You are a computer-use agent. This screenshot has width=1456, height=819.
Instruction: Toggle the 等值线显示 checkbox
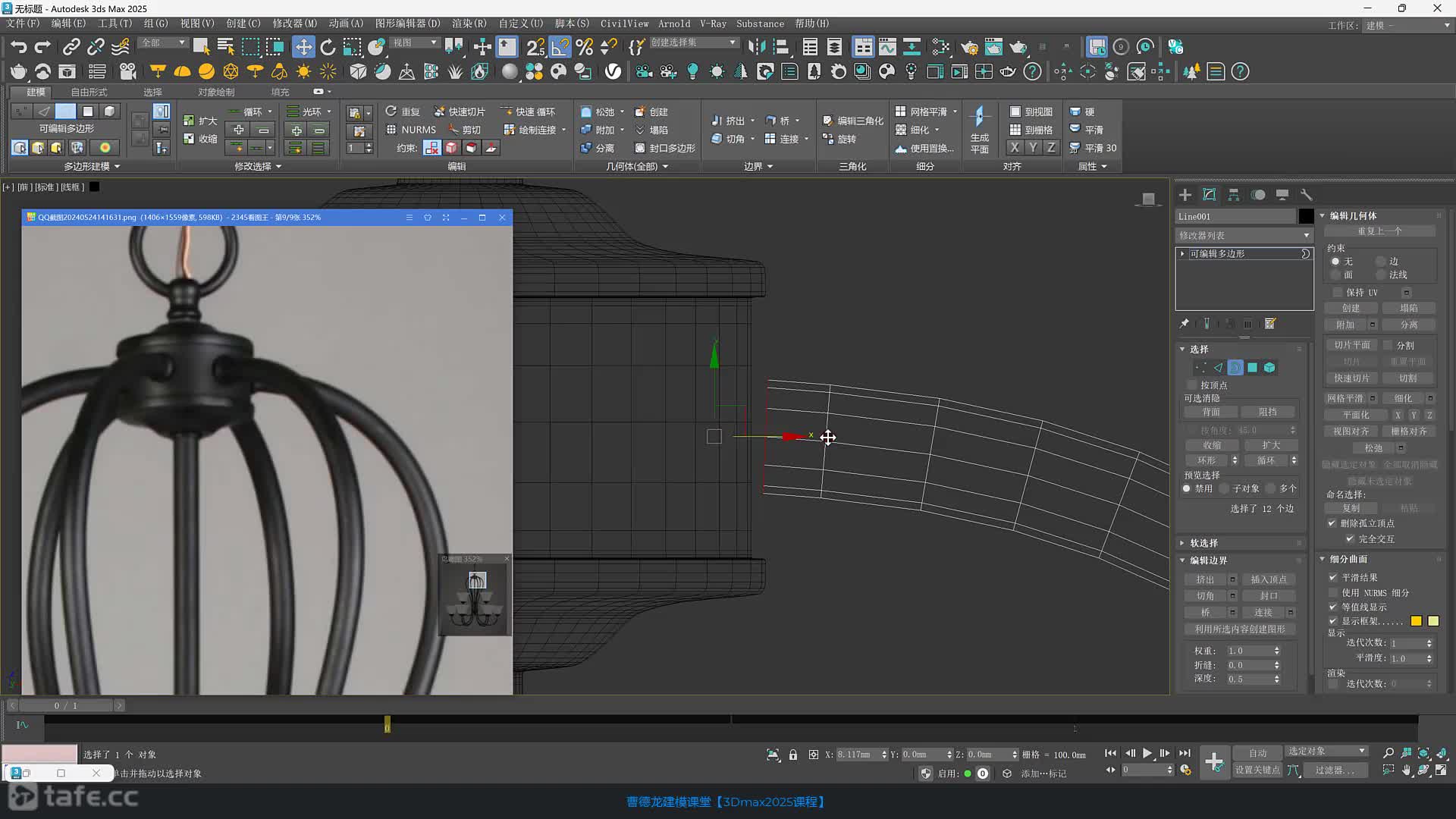(1333, 607)
